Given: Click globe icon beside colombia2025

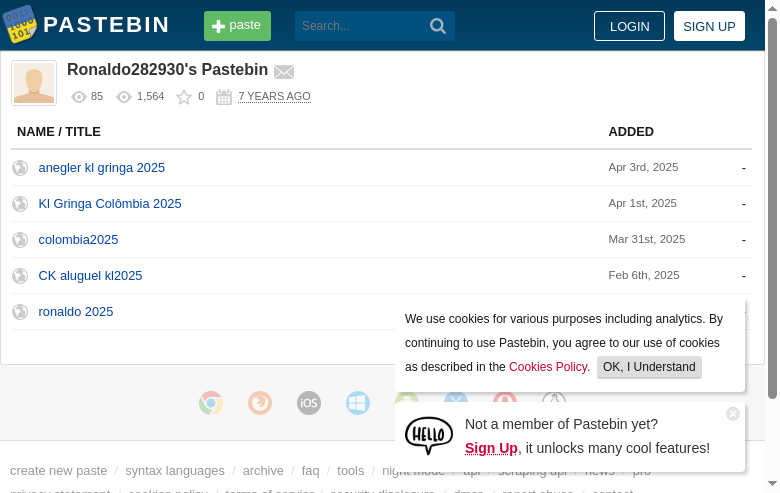Looking at the screenshot, I should [x=20, y=240].
